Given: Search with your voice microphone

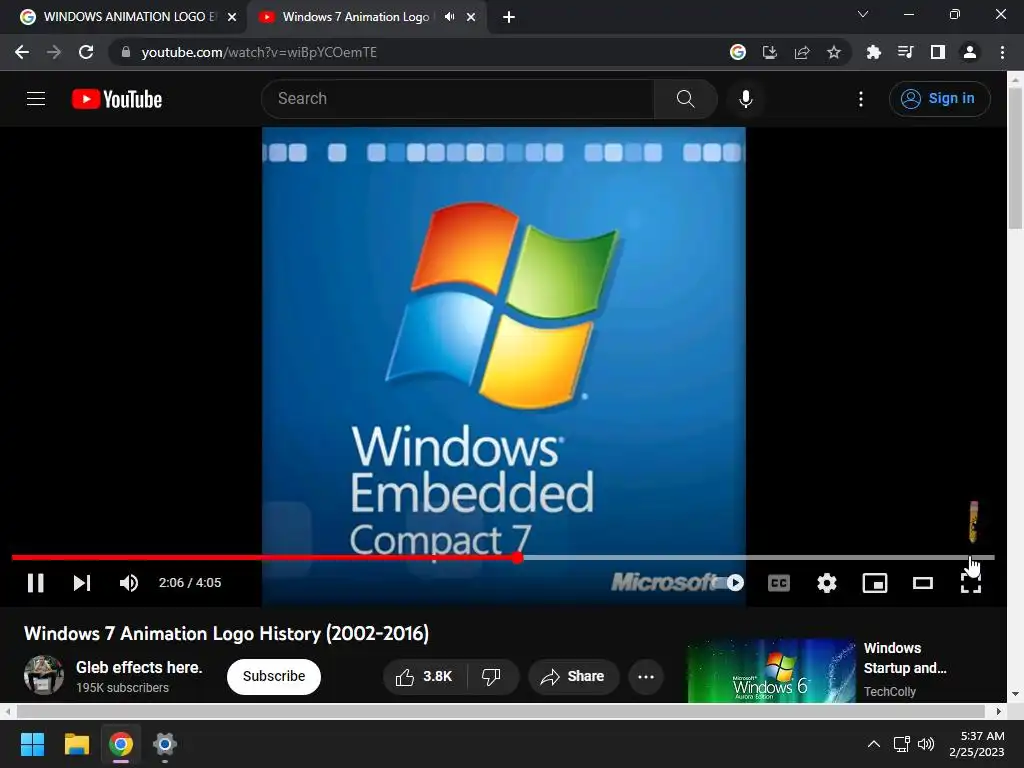Looking at the screenshot, I should click(x=746, y=99).
